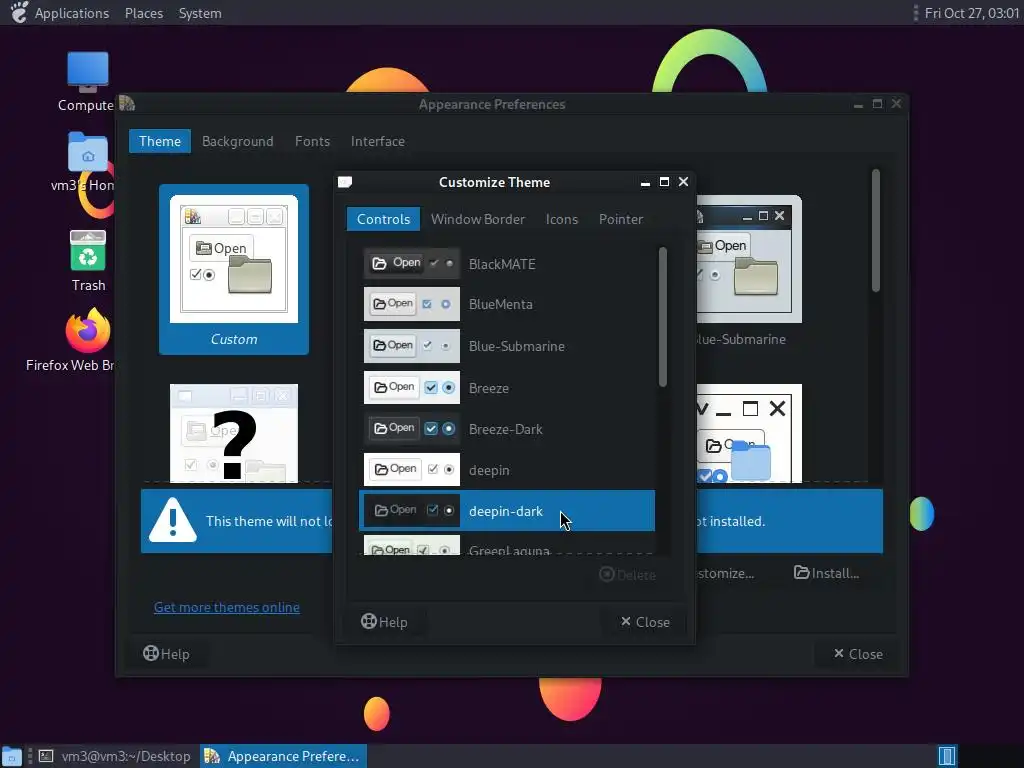Open the Applications menu
This screenshot has width=1024, height=768.
(x=72, y=13)
